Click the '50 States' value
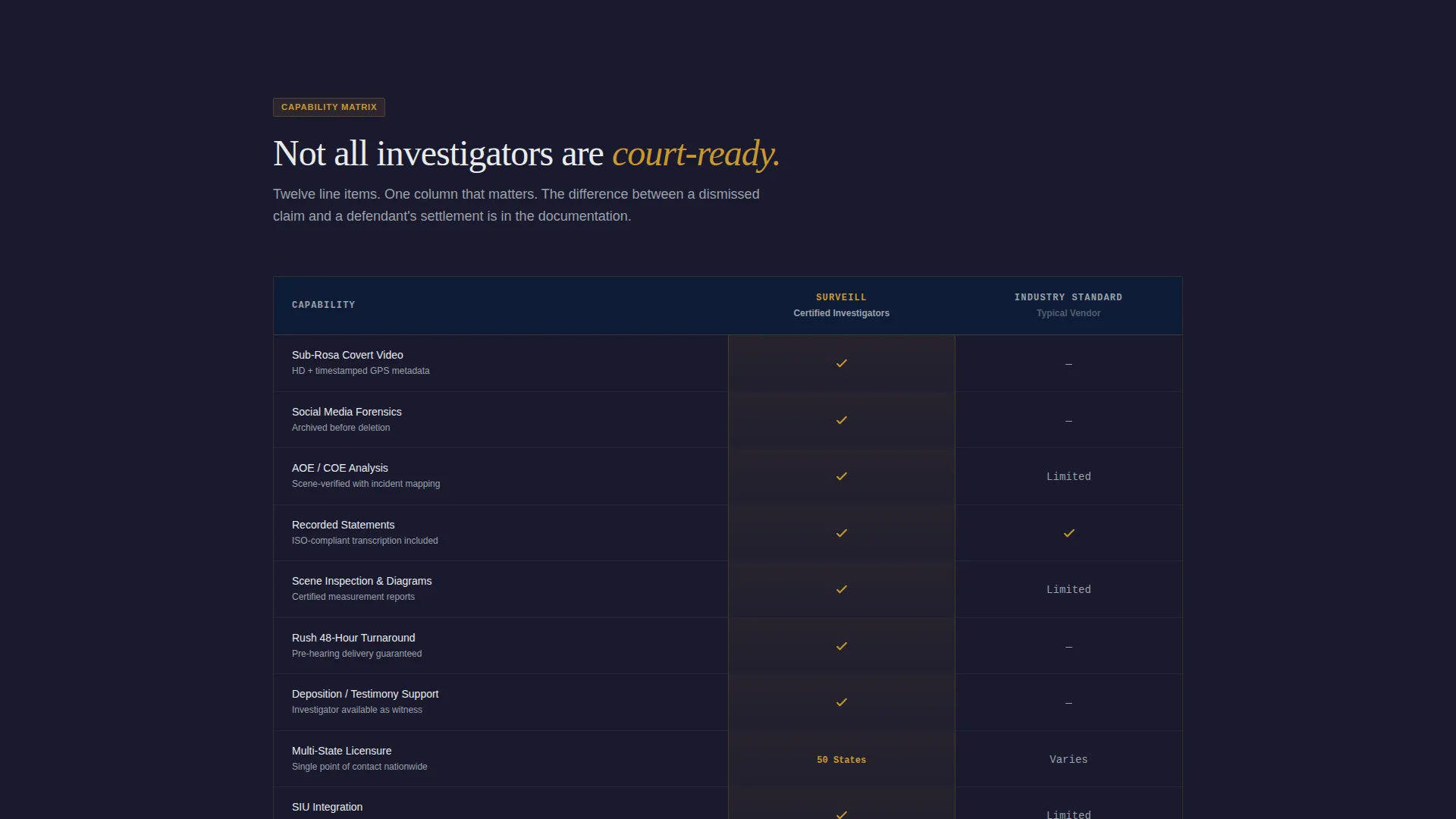The height and width of the screenshot is (819, 1456). [x=841, y=760]
